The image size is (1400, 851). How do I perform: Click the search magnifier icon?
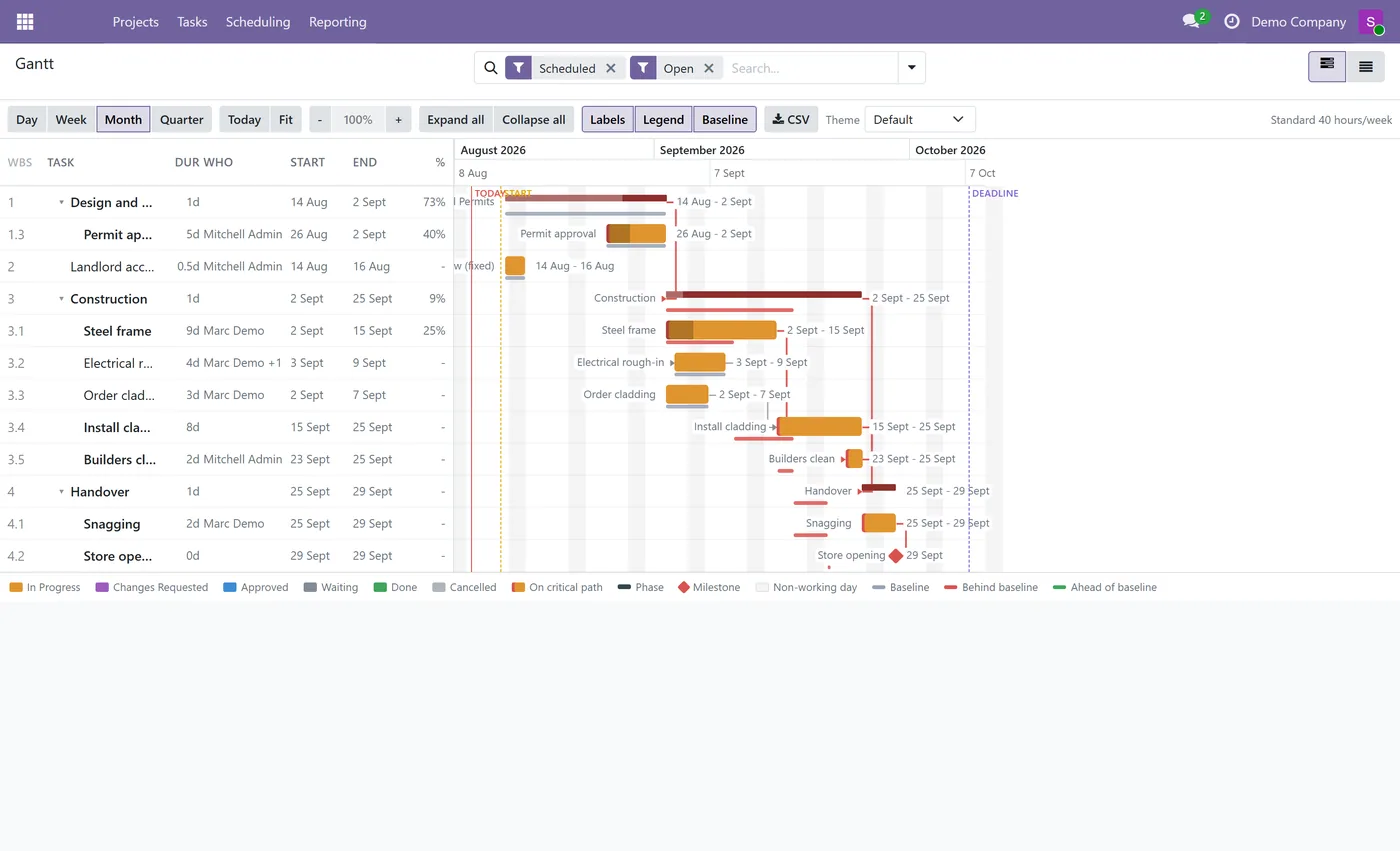(x=490, y=68)
